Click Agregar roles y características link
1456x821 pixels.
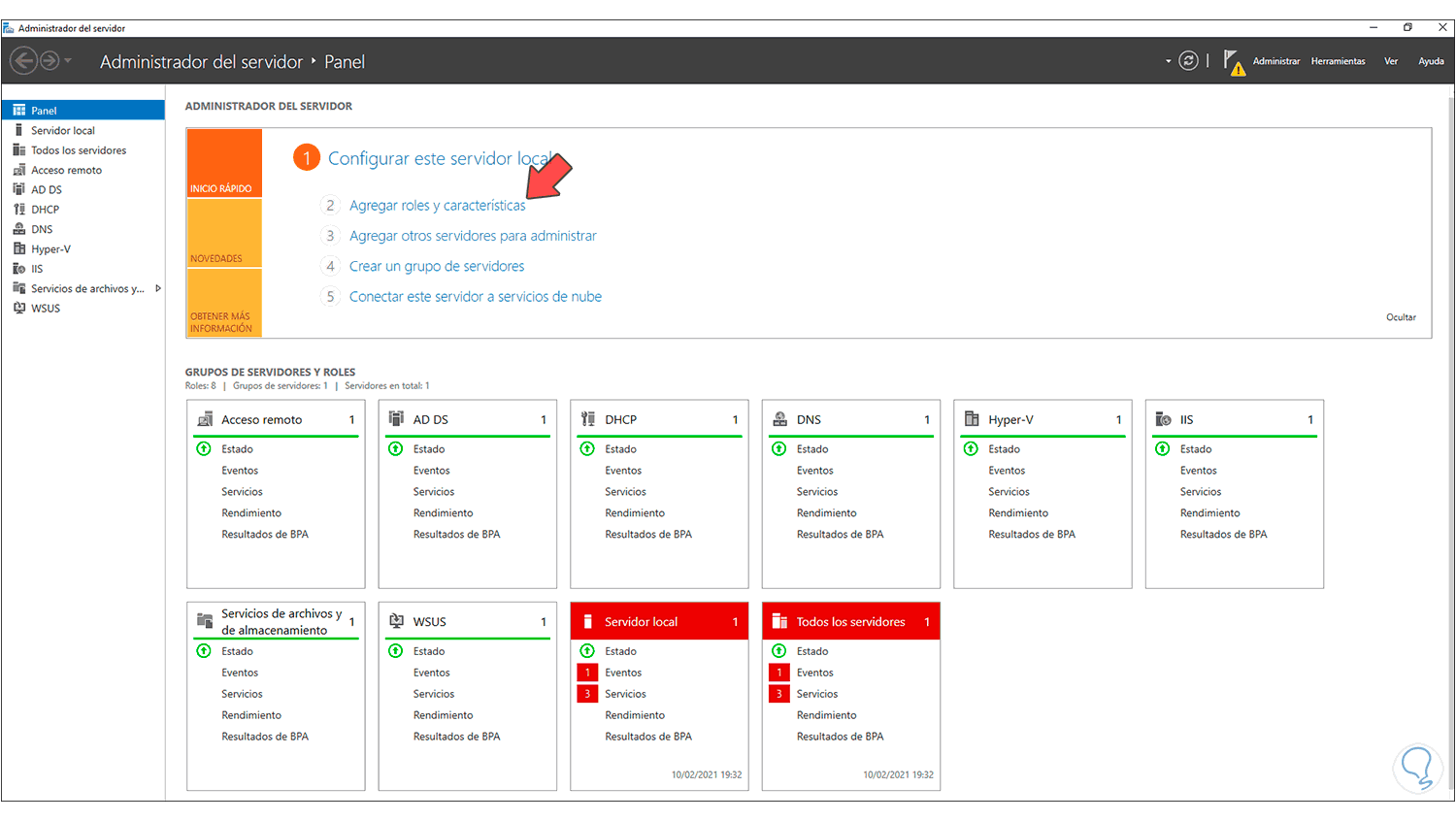coord(437,206)
